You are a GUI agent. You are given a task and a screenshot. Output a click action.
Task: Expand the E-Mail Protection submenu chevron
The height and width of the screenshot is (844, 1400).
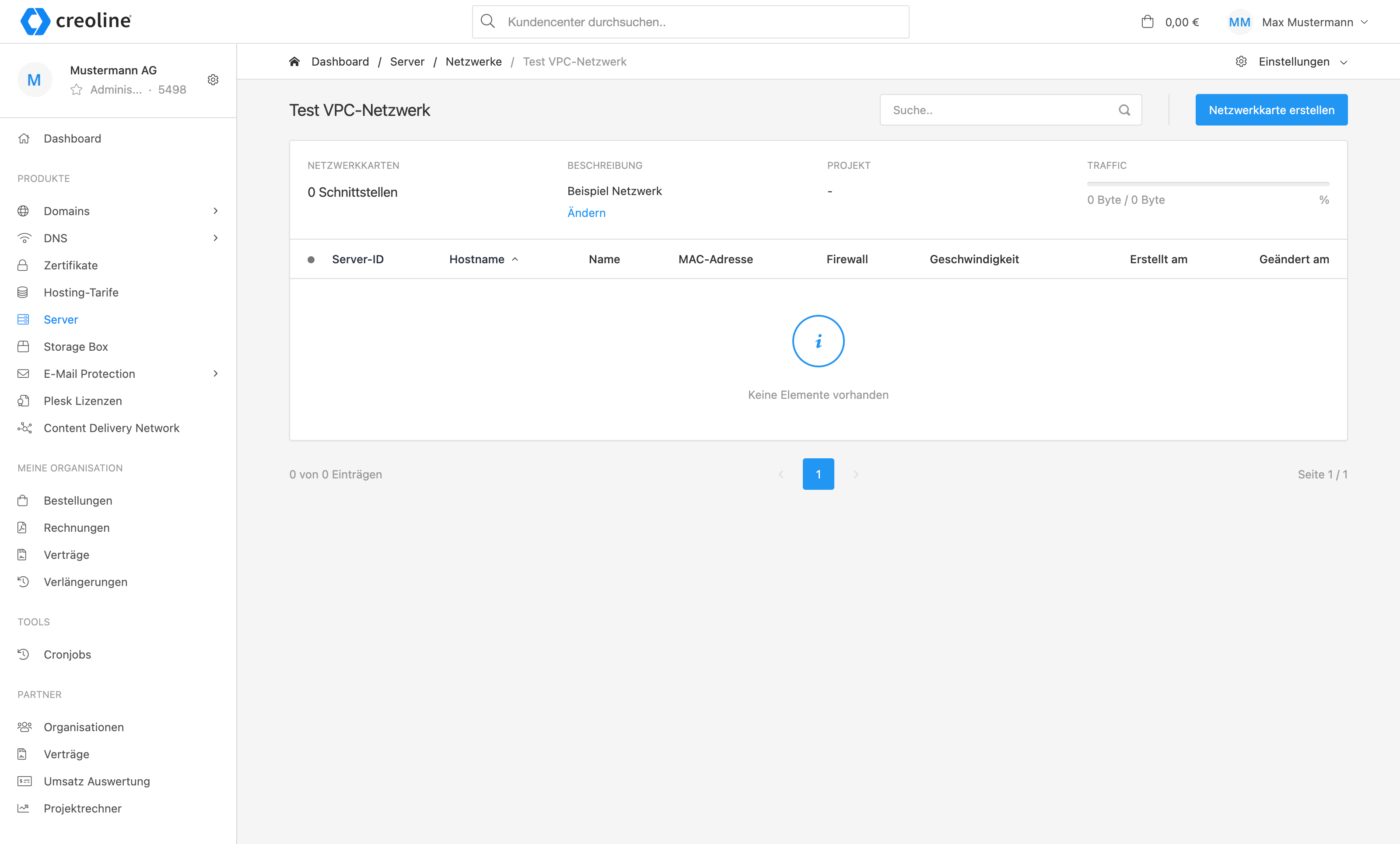pos(215,374)
